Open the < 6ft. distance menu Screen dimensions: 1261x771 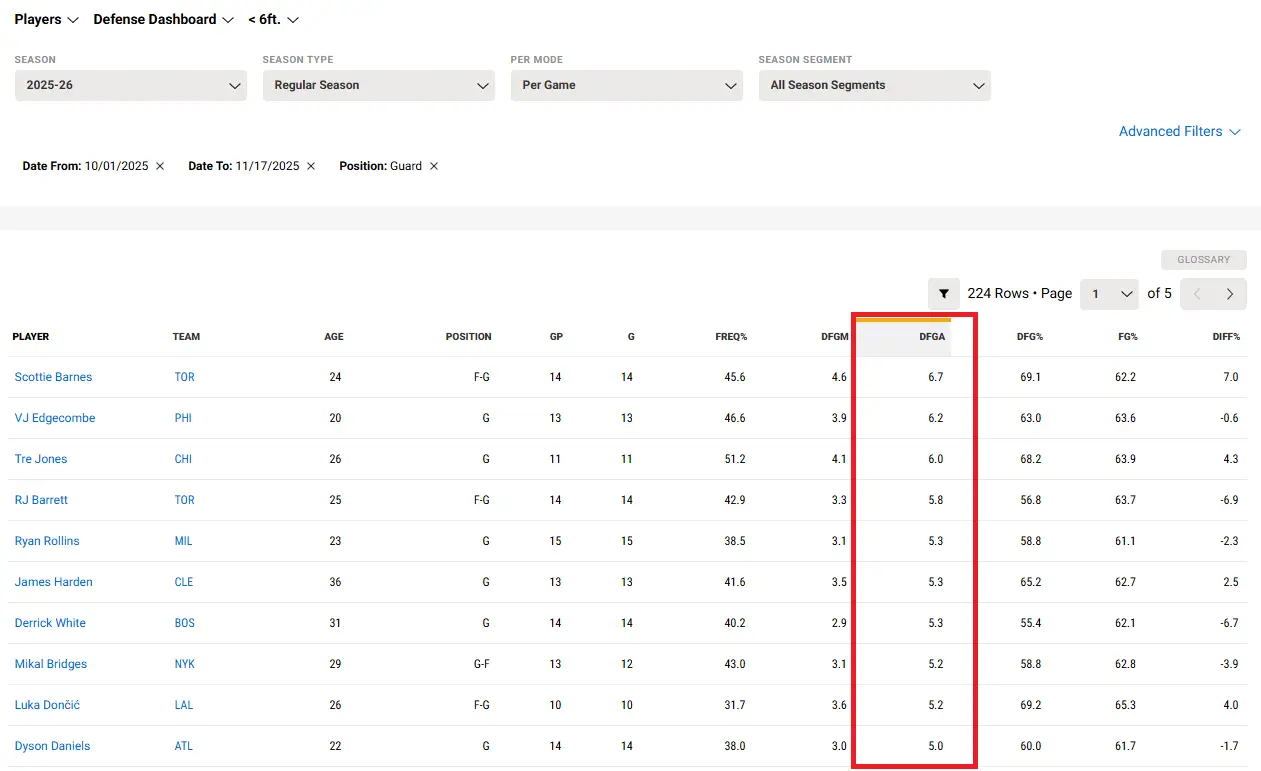pos(273,20)
